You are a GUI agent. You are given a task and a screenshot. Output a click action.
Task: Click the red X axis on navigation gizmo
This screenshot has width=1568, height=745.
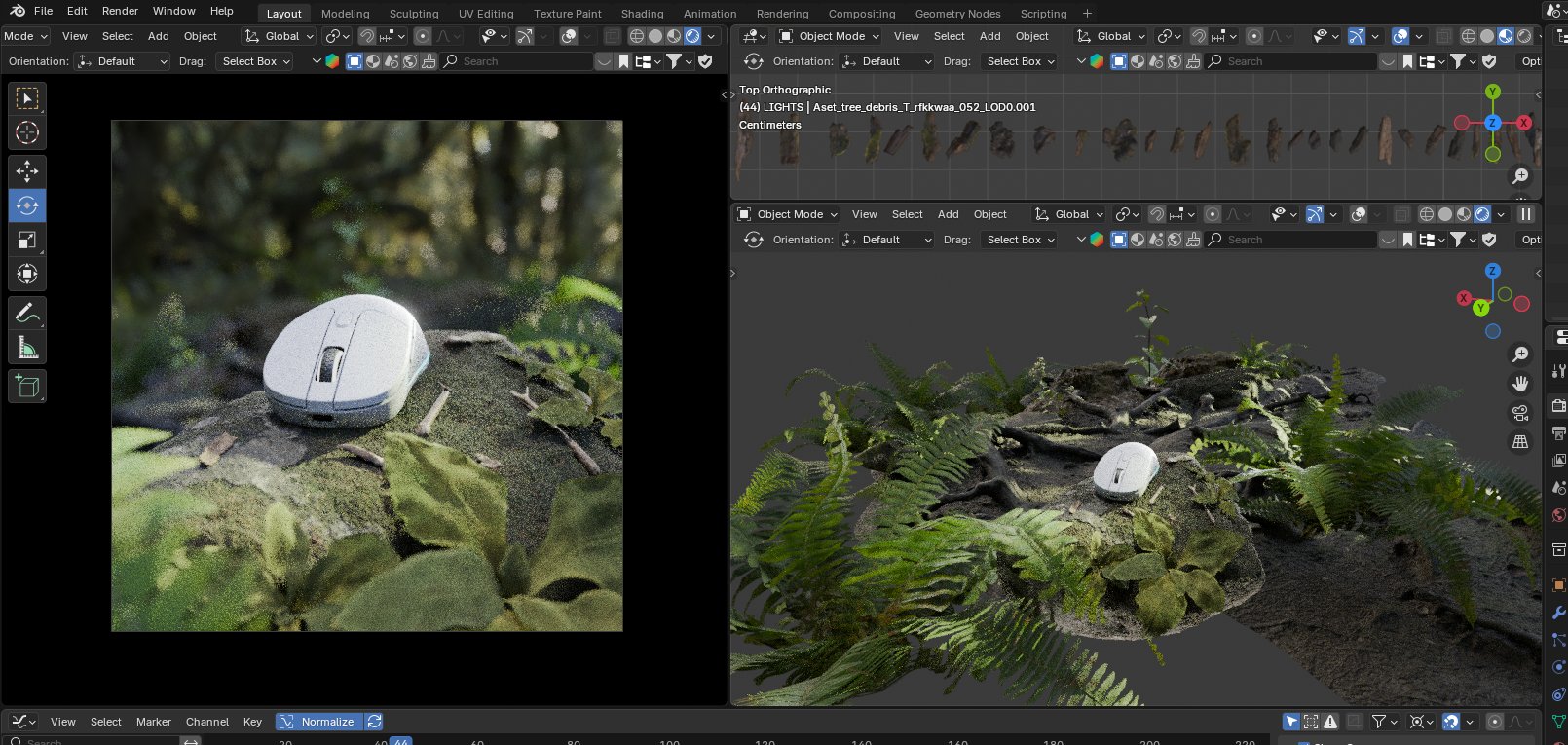pyautogui.click(x=1523, y=123)
